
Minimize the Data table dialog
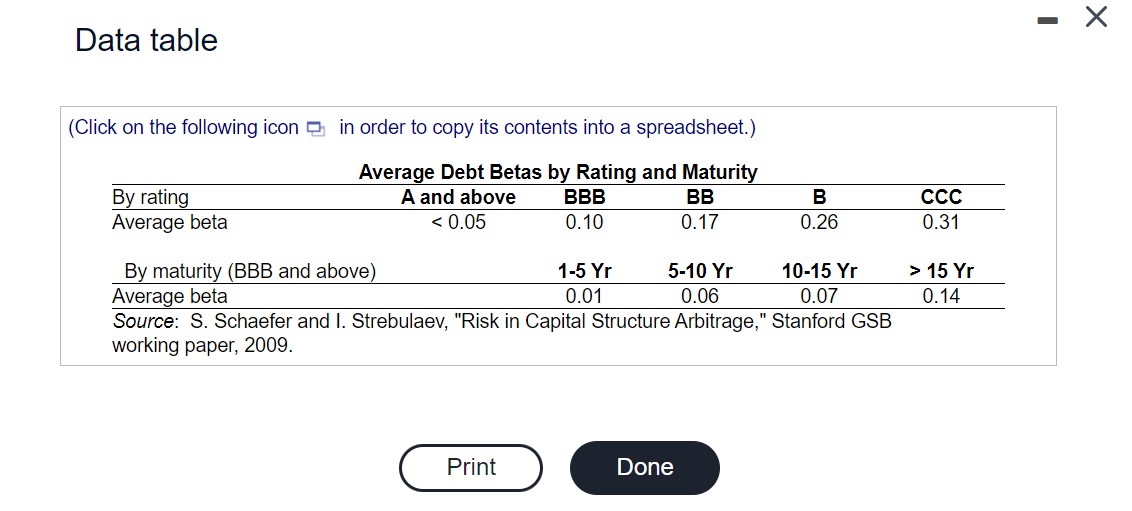point(1046,19)
